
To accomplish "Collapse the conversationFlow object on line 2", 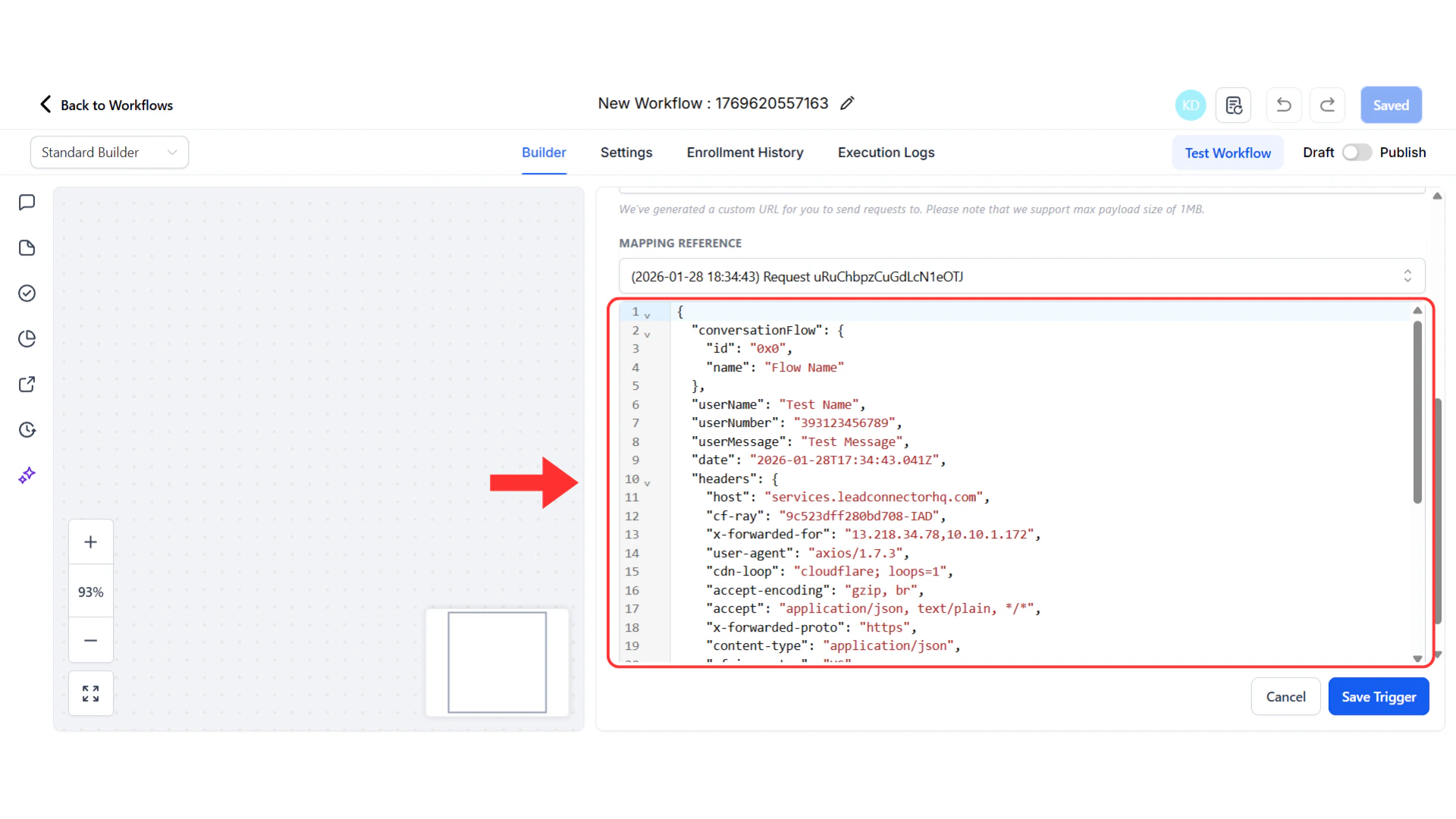I will coord(648,332).
